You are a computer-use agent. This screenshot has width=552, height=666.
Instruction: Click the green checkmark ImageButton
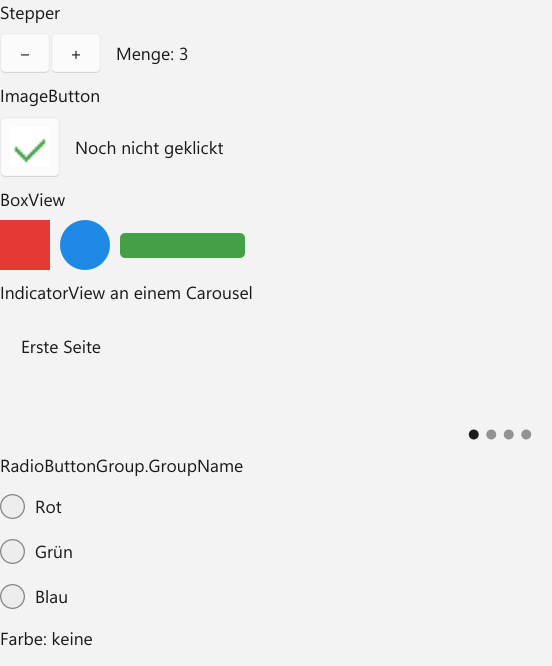click(x=30, y=147)
